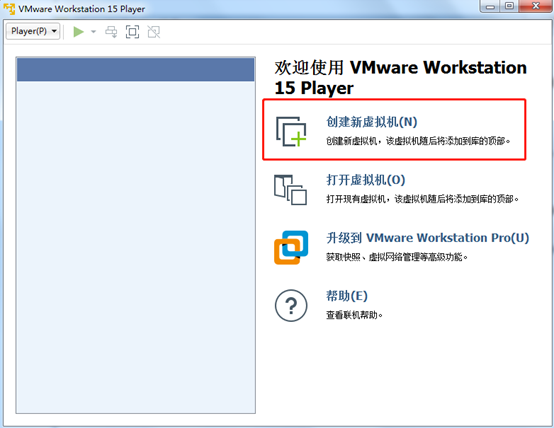Maximize the VMware Player window

509,6
